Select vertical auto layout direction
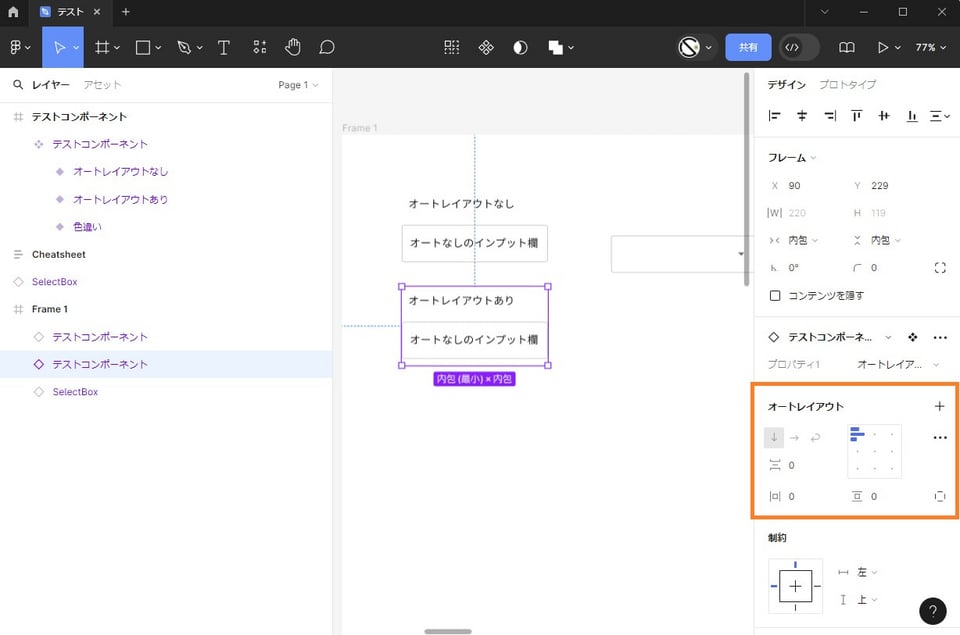 (774, 437)
